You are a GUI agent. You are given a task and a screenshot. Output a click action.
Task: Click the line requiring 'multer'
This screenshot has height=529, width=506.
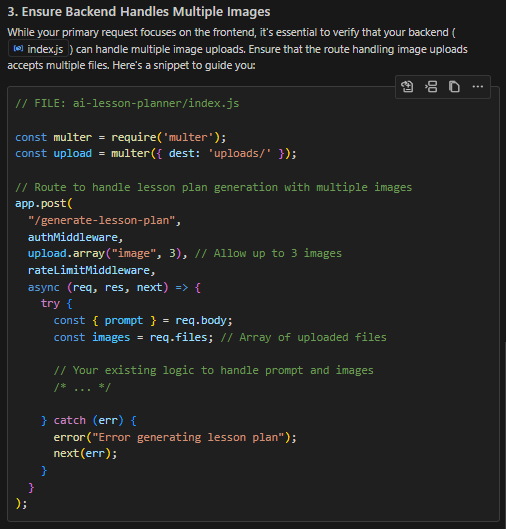pos(120,137)
